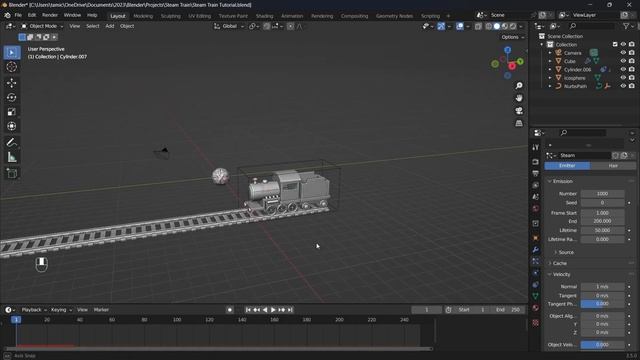Toggle visibility eye for Cube

pos(623,61)
